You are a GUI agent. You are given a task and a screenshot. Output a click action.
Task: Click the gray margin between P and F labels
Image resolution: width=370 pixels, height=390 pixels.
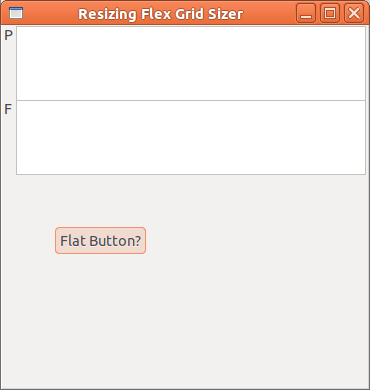[x=8, y=72]
